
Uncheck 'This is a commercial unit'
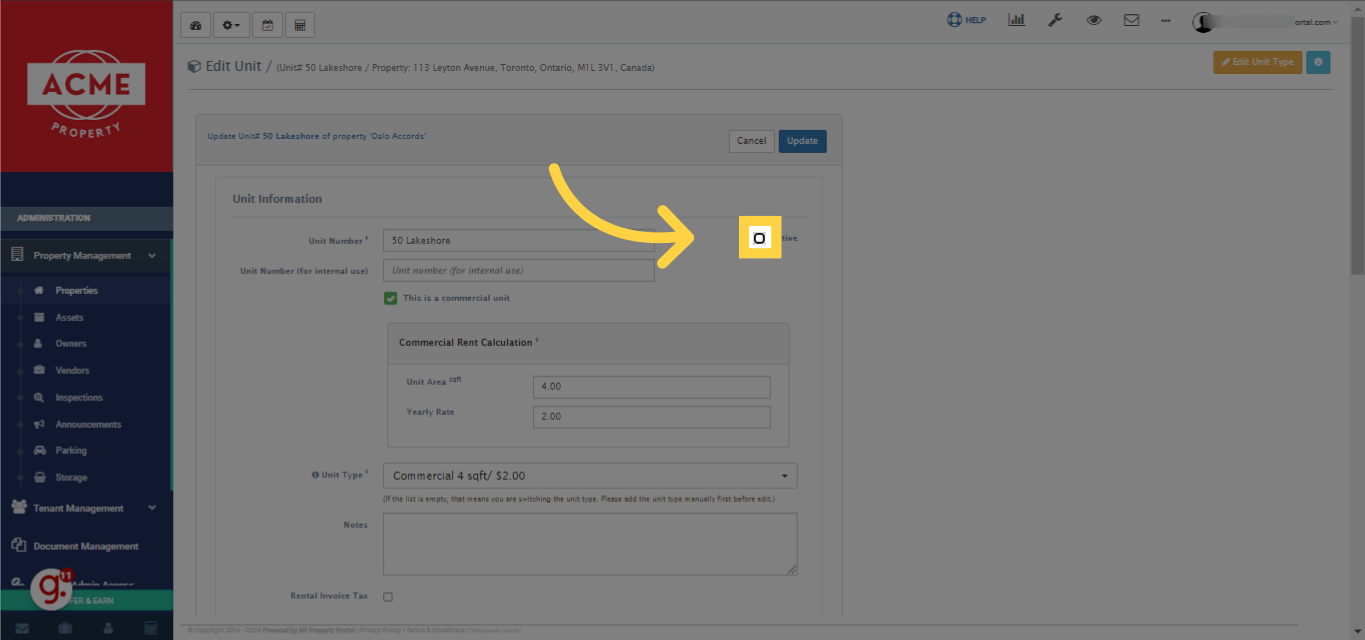391,298
